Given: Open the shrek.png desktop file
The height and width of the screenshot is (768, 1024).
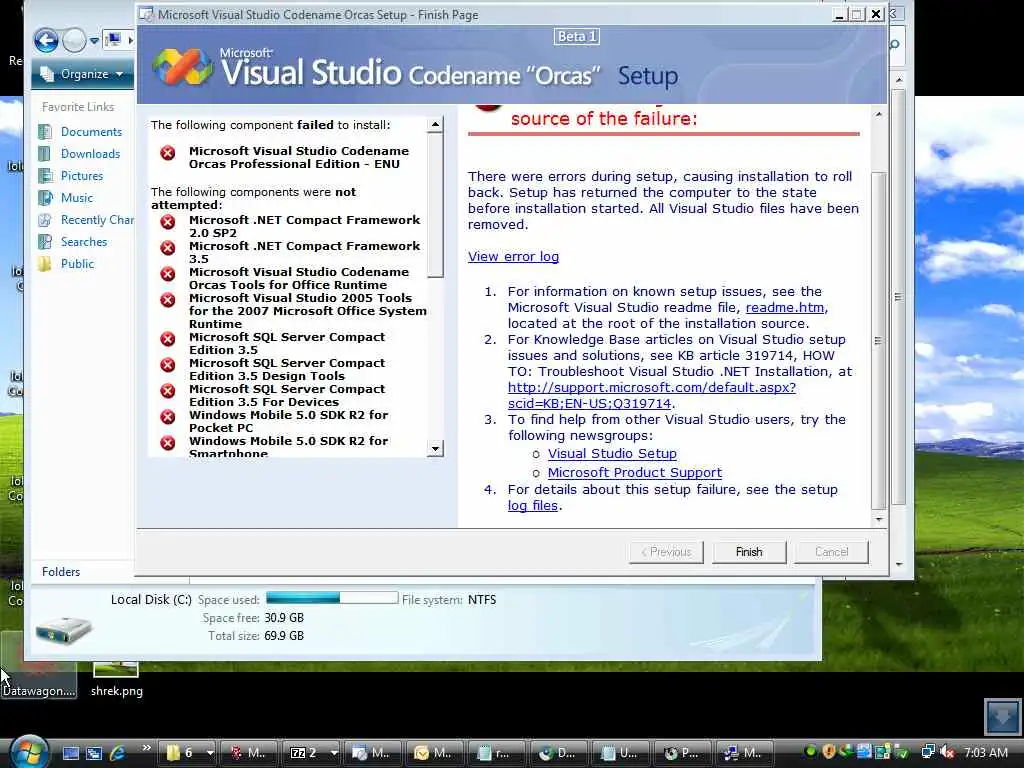Looking at the screenshot, I should click(116, 679).
